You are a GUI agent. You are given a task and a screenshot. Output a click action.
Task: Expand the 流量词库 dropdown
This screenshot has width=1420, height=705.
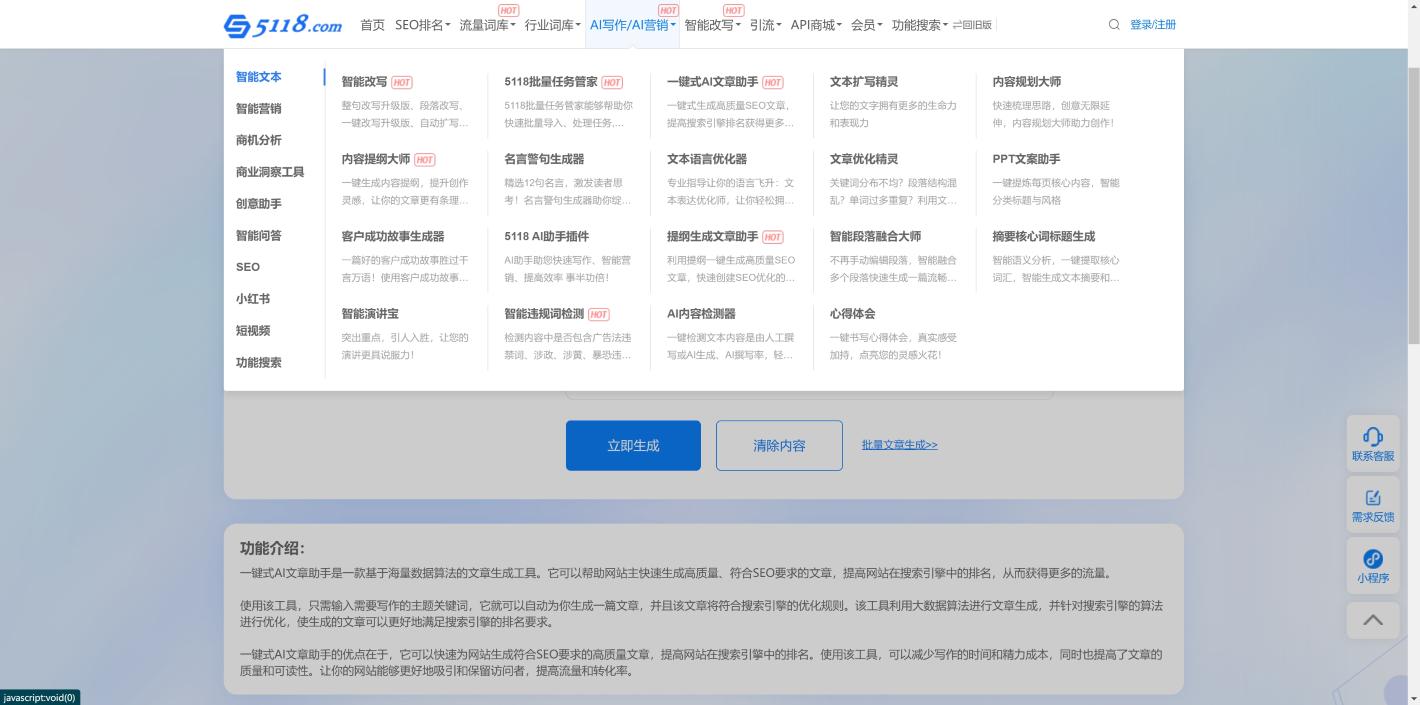[488, 25]
